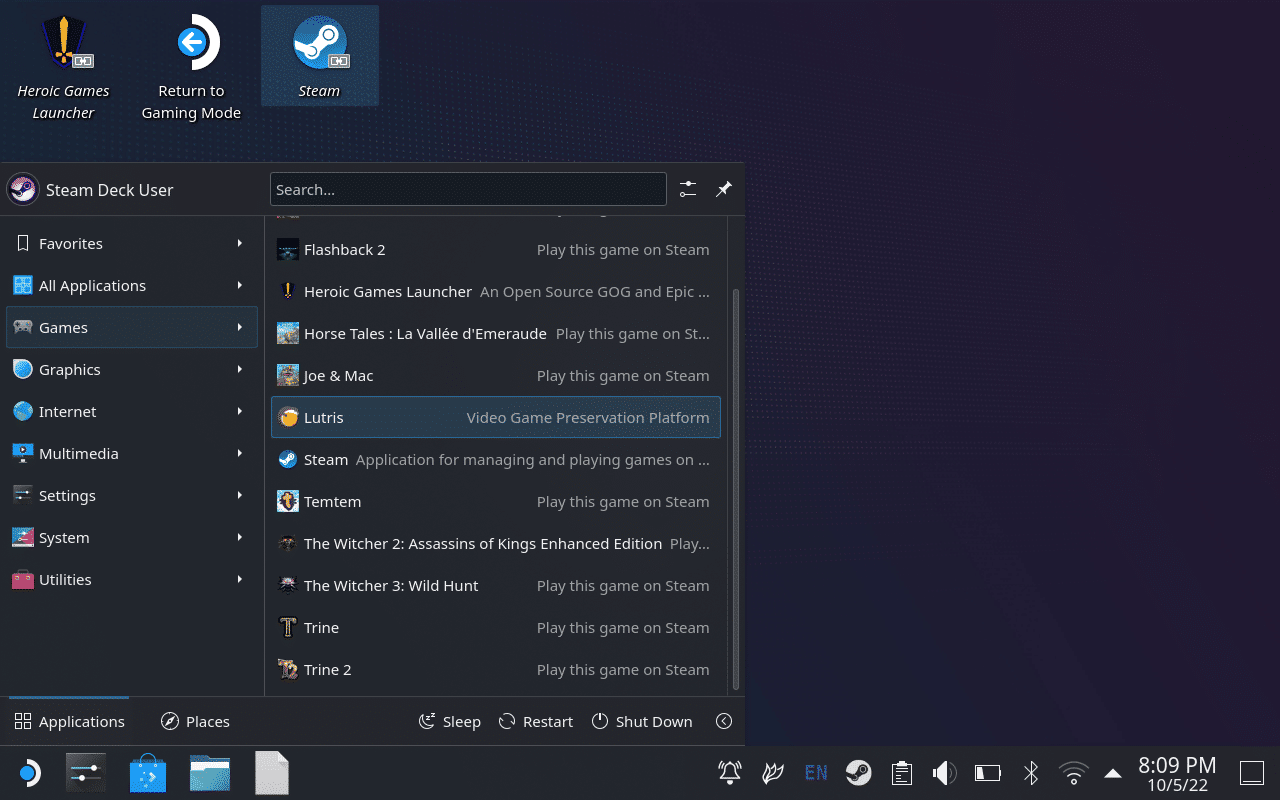Expand the Settings category arrow
This screenshot has width=1280, height=800.
(240, 495)
